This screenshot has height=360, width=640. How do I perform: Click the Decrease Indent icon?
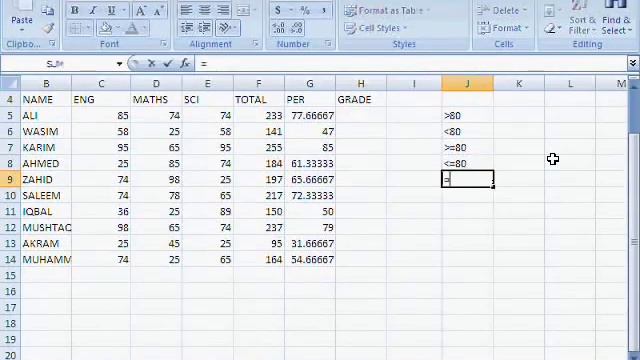pyautogui.click(x=187, y=28)
